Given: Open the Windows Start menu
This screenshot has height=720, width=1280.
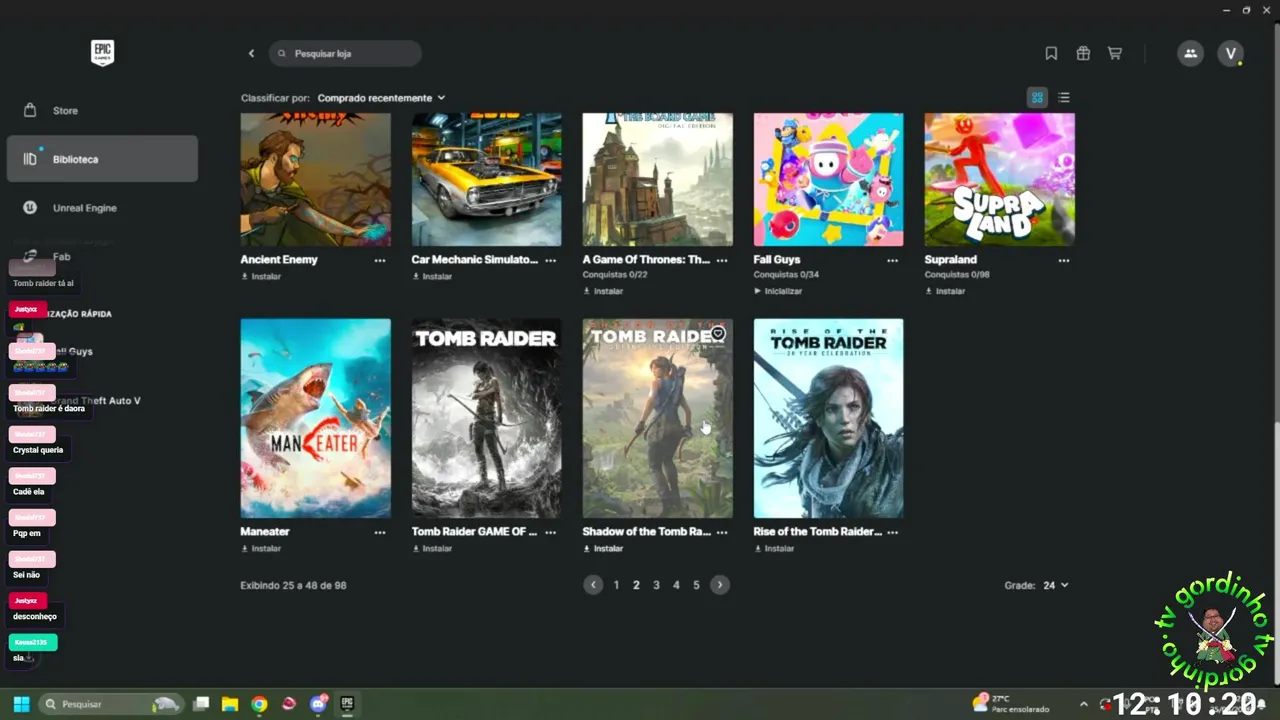Looking at the screenshot, I should [21, 704].
